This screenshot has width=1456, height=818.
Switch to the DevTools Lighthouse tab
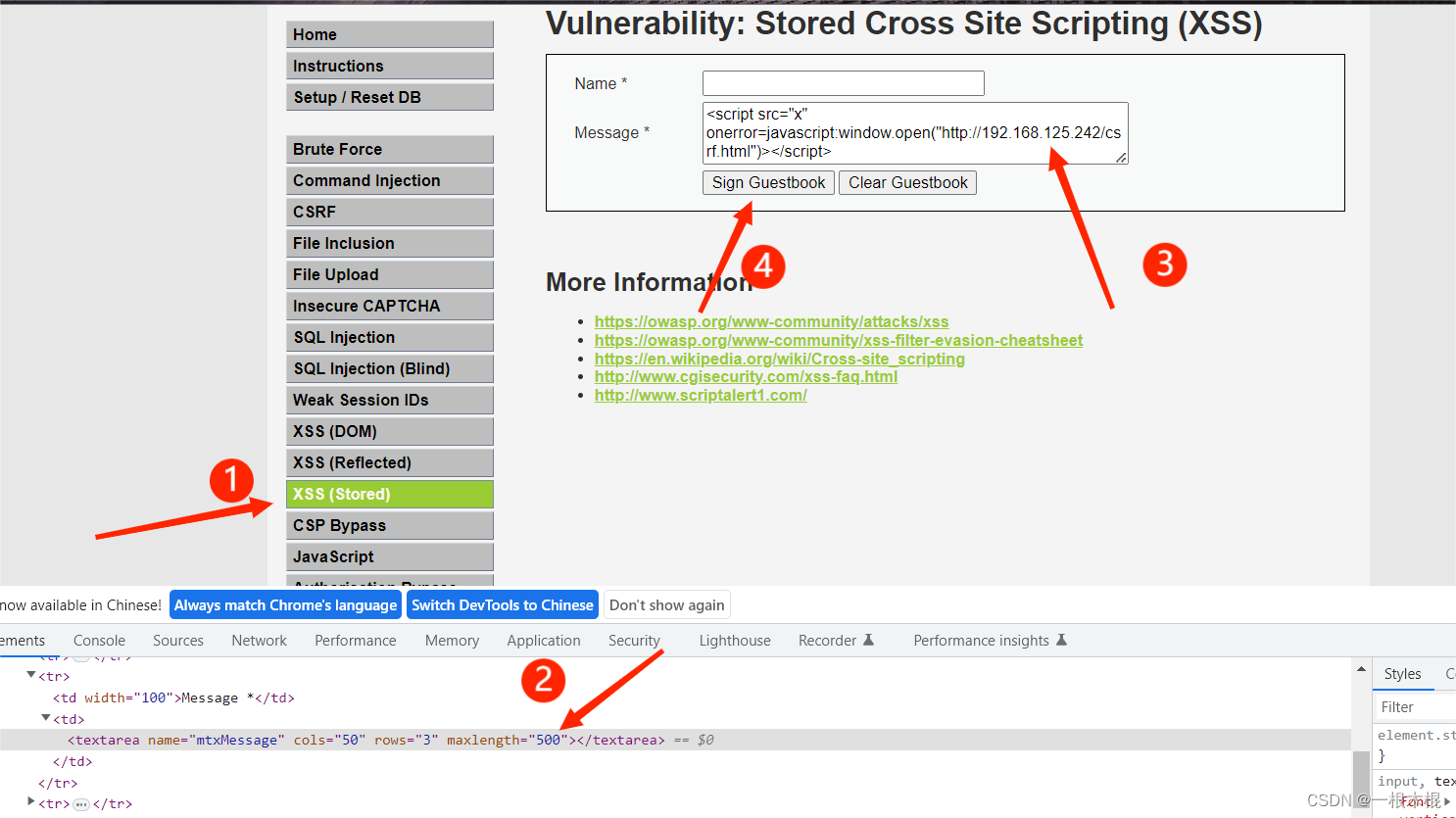pyautogui.click(x=735, y=640)
